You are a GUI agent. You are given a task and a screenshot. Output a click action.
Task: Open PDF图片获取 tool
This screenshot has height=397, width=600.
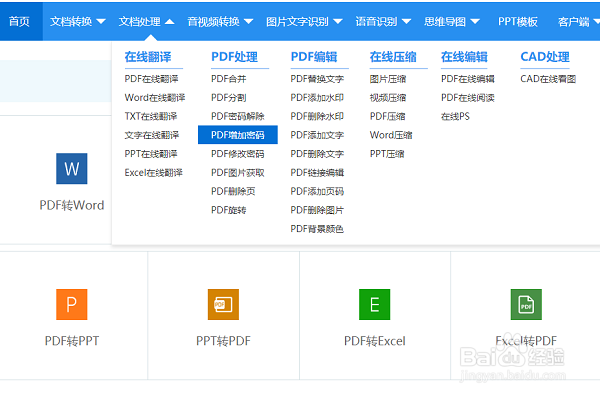click(238, 172)
